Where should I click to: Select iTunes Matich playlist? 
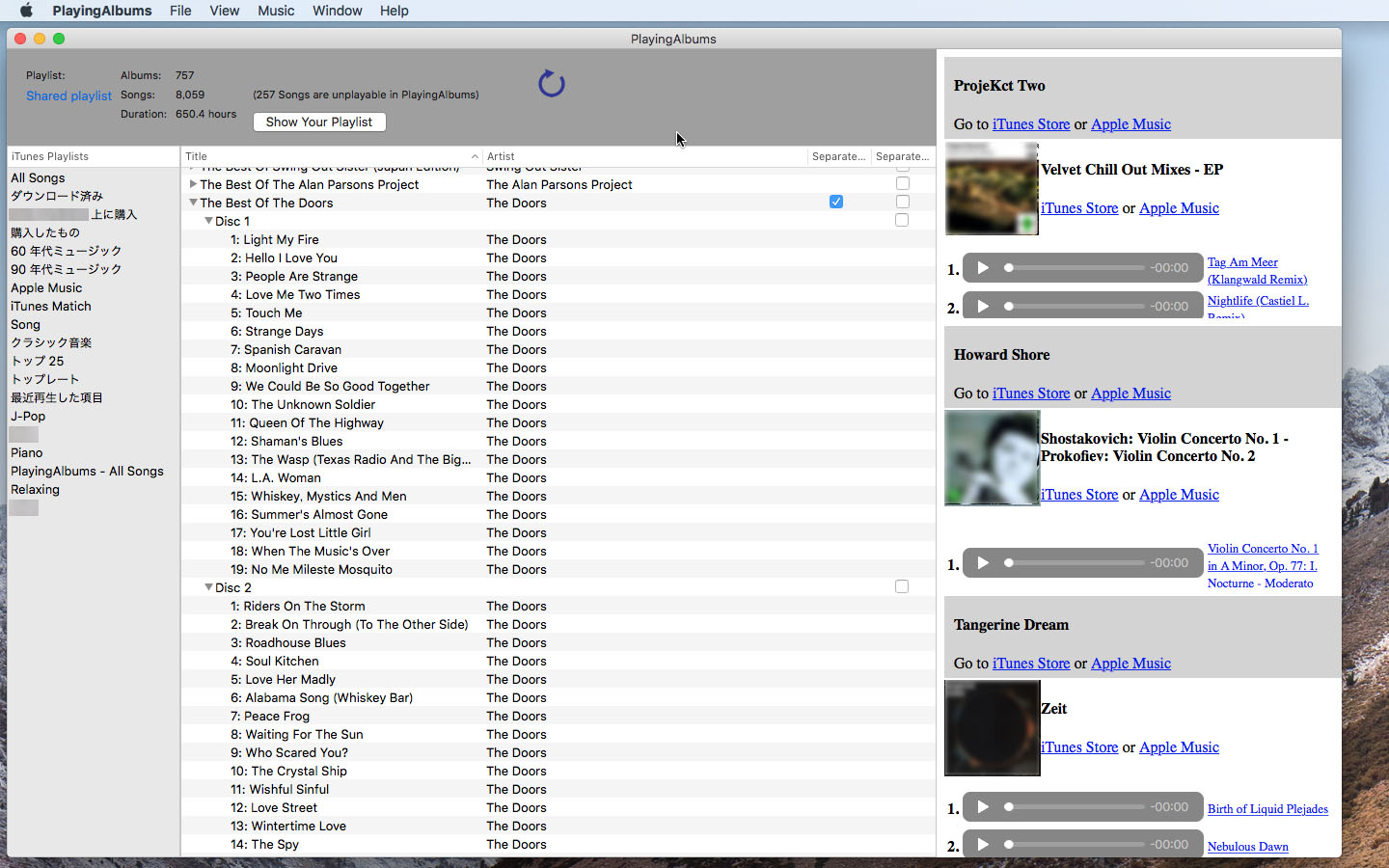click(x=93, y=306)
